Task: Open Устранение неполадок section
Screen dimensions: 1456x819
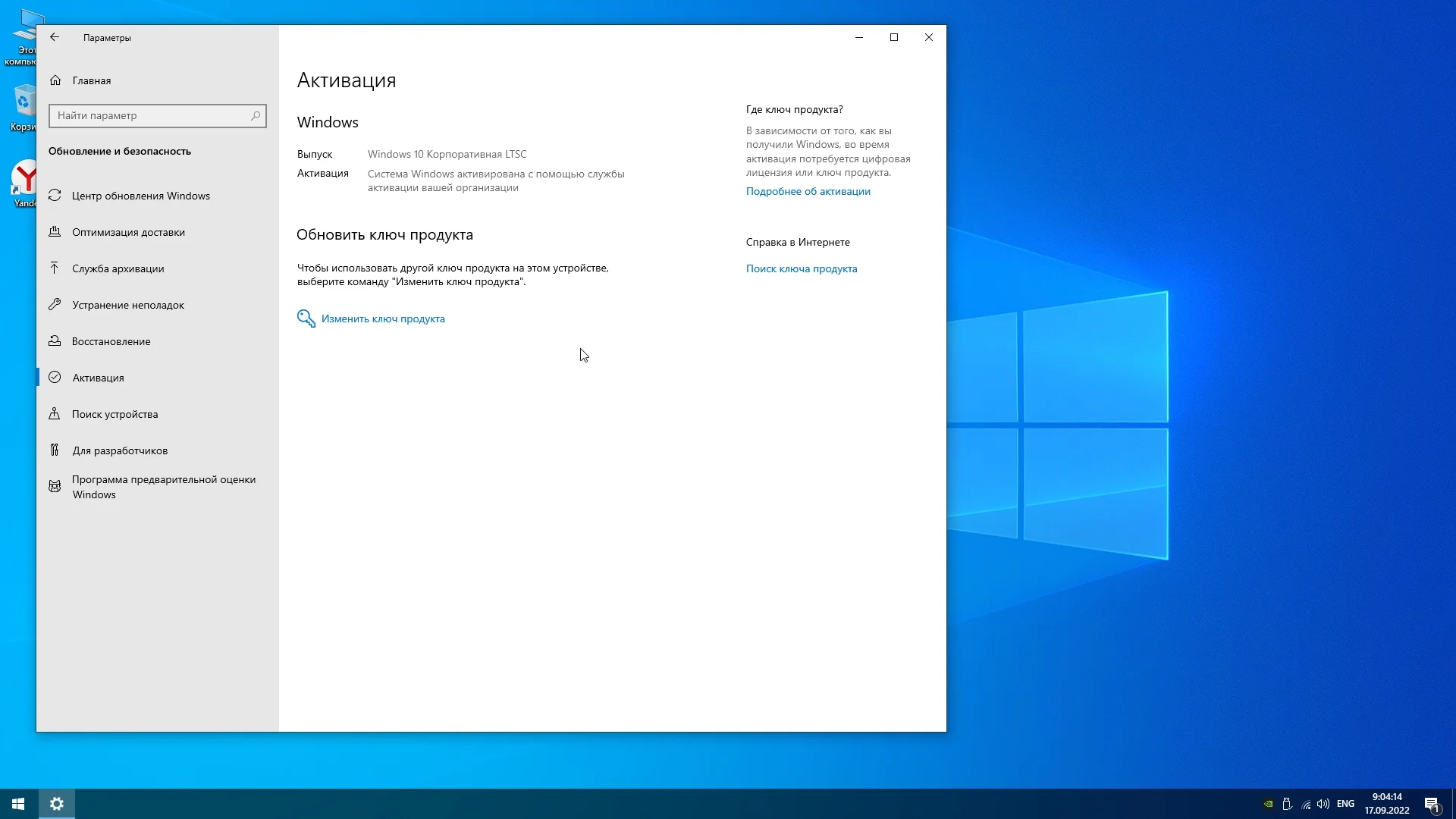Action: [x=127, y=305]
